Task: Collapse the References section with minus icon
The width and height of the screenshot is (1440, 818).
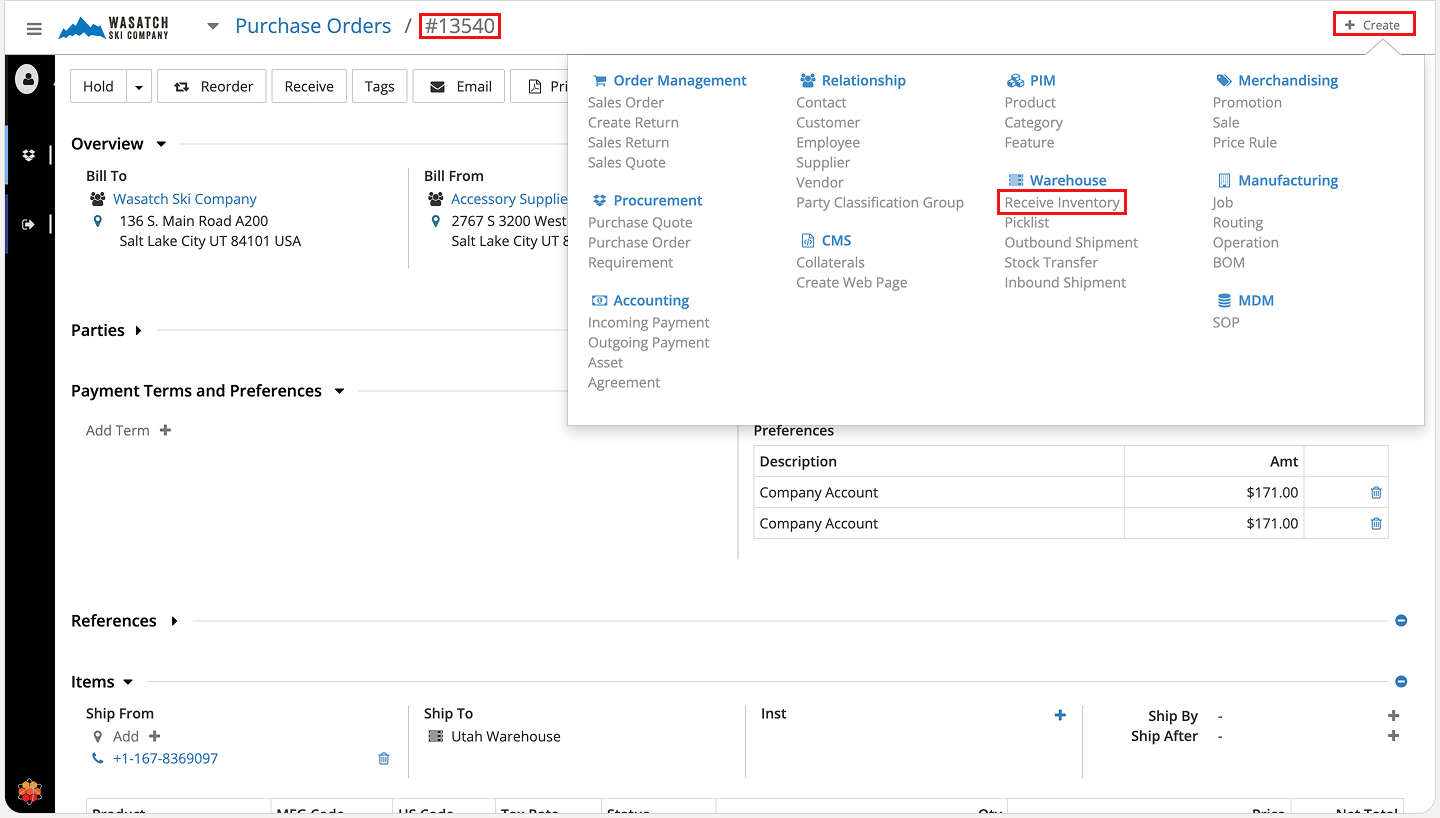Action: 1401,621
